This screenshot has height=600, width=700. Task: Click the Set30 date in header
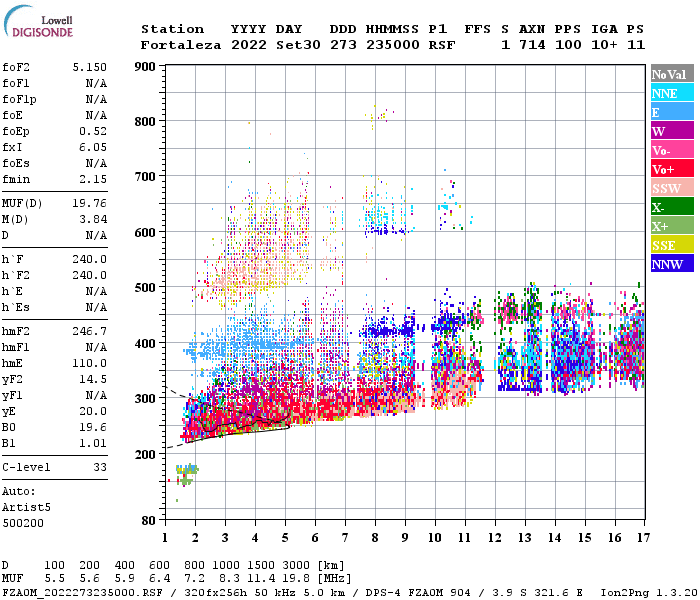pyautogui.click(x=298, y=45)
